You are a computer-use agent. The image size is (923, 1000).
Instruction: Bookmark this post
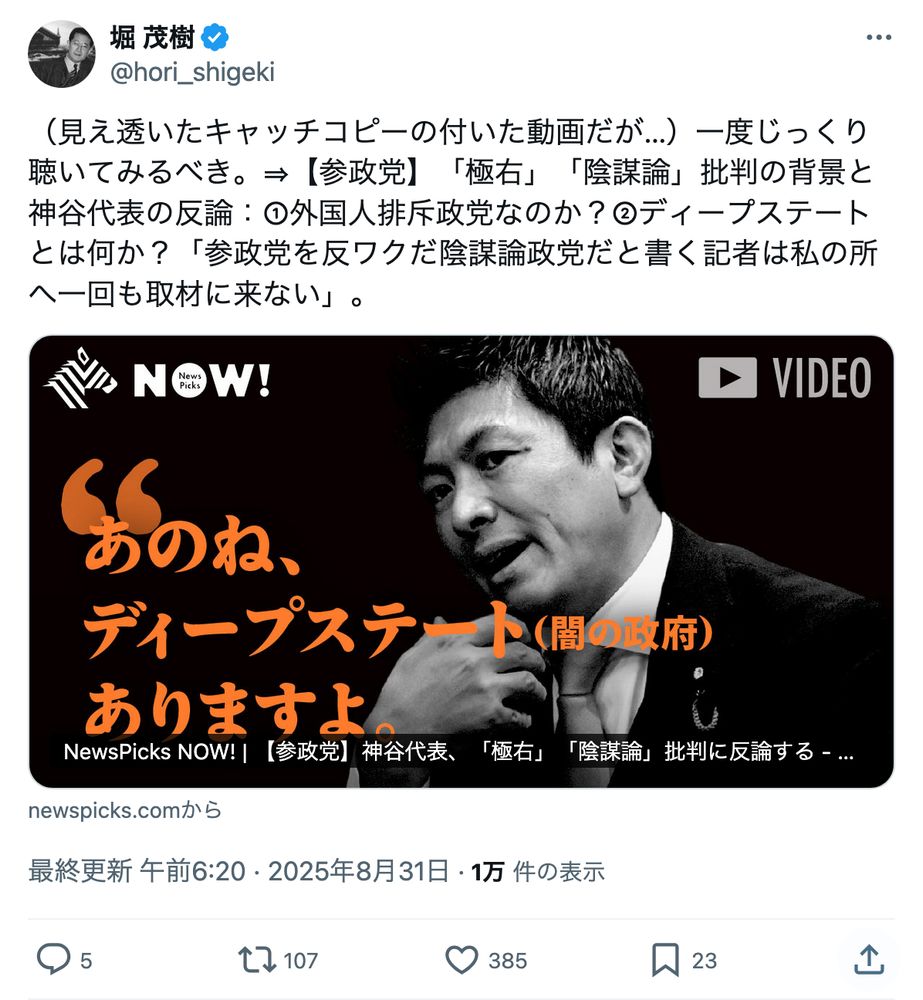665,960
